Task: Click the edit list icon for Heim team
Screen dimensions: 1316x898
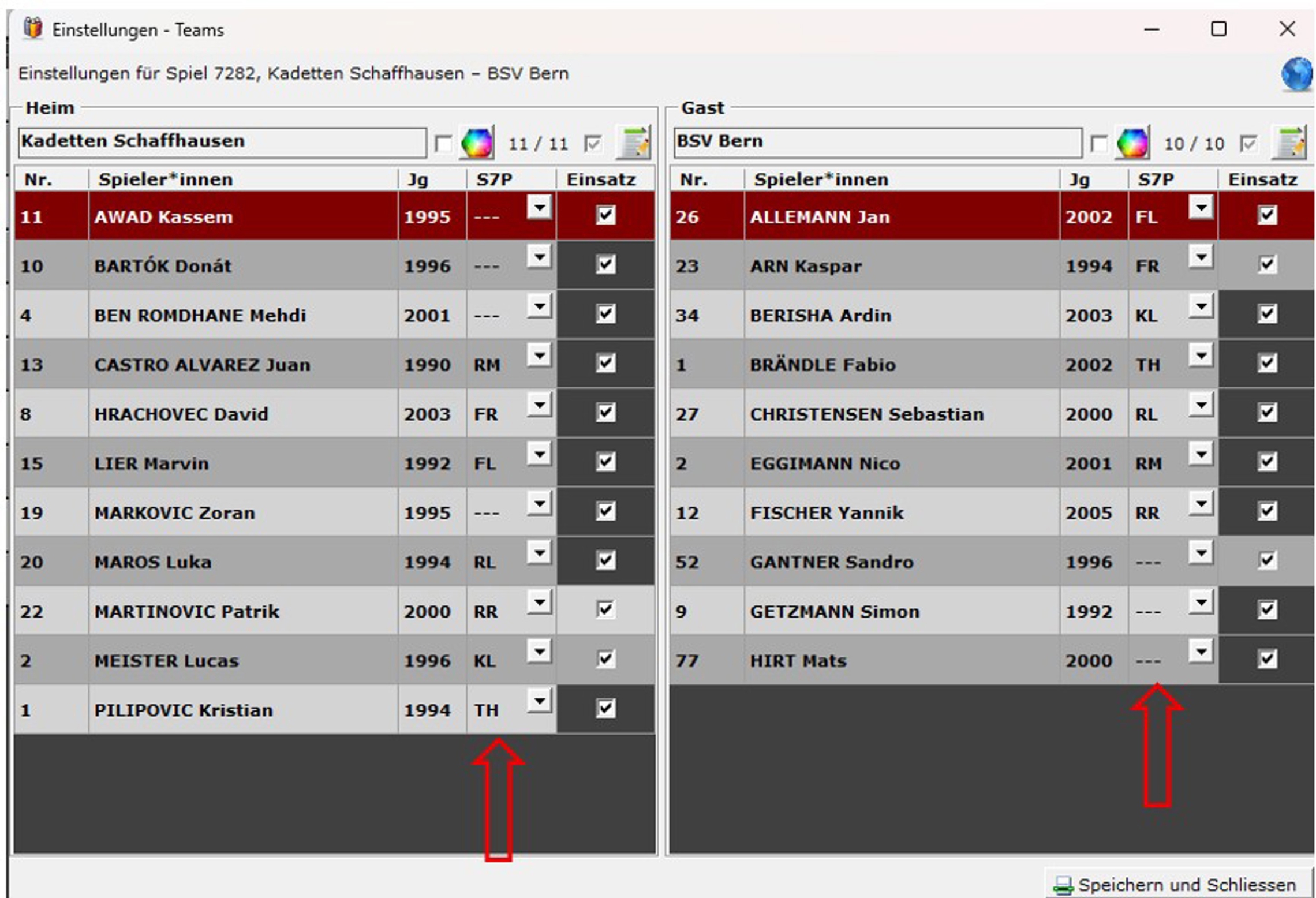Action: 634,143
